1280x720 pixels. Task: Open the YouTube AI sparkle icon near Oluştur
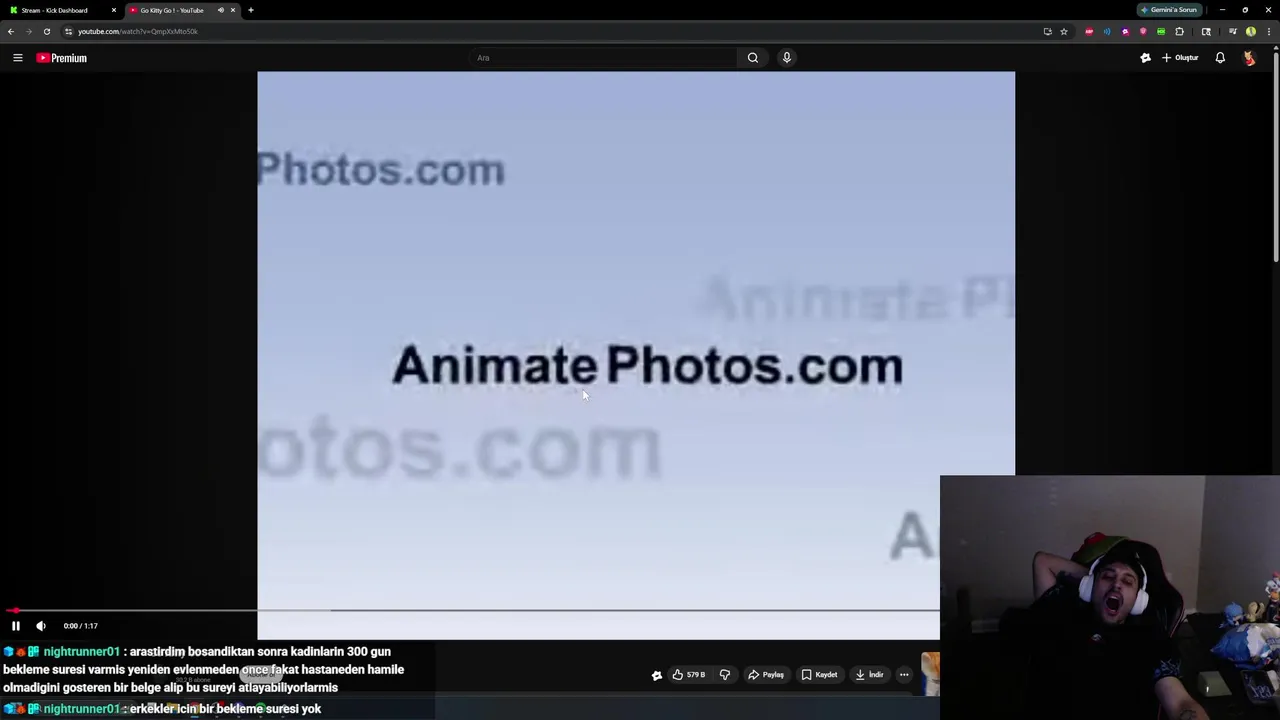(x=1146, y=58)
